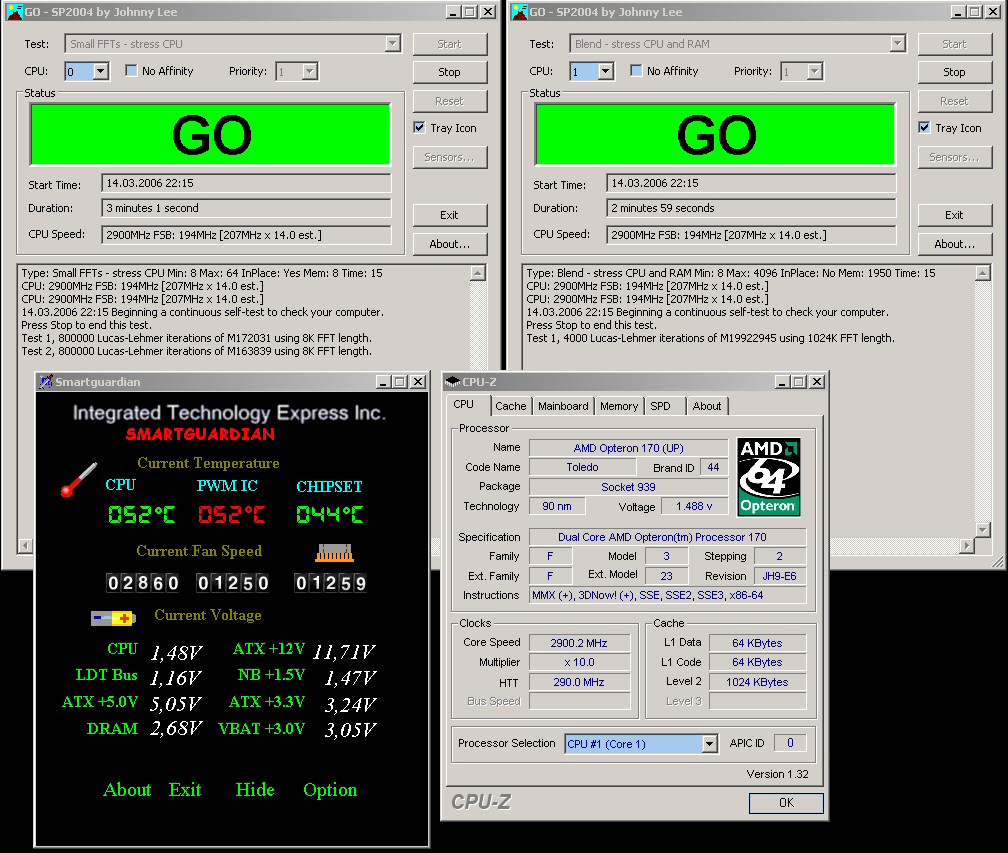Maximize the Smartguardian window
Image resolution: width=1008 pixels, height=853 pixels.
400,382
